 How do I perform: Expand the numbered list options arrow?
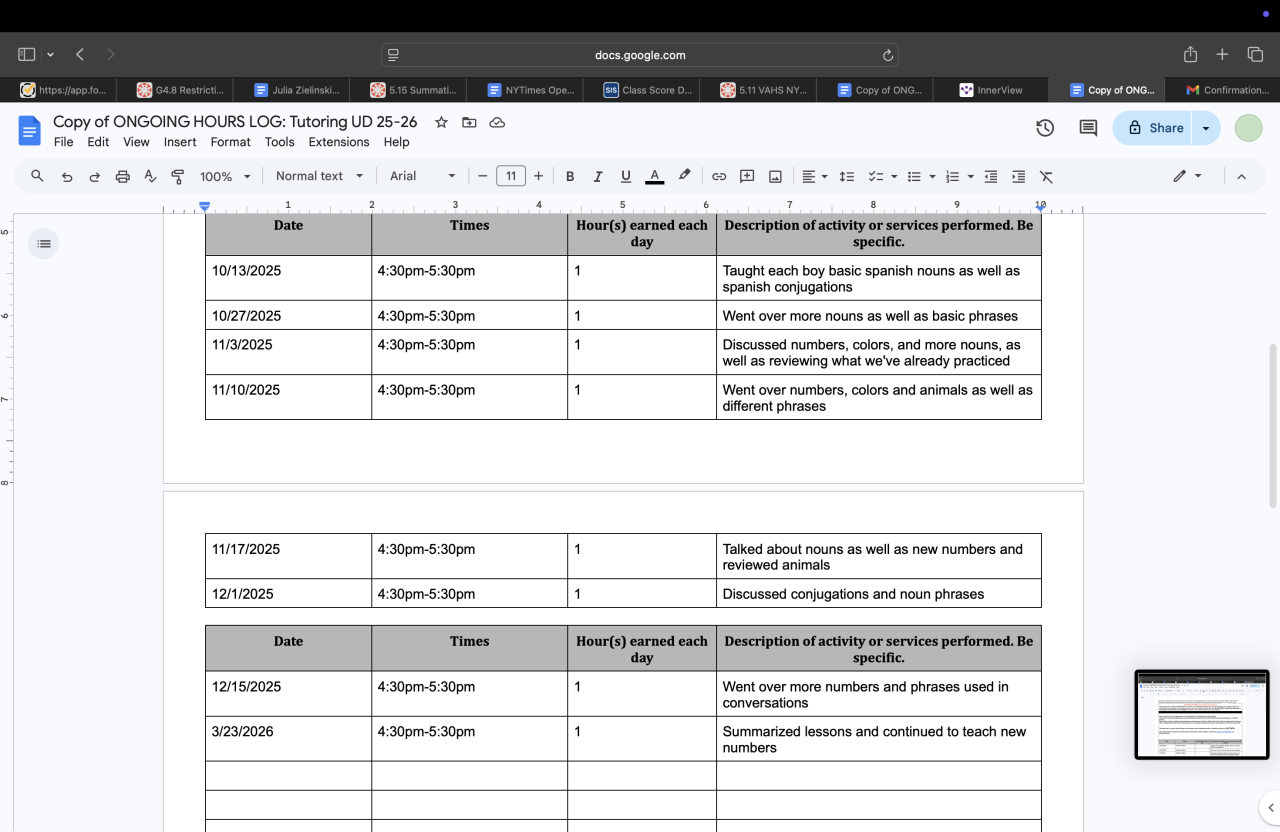[x=970, y=176]
